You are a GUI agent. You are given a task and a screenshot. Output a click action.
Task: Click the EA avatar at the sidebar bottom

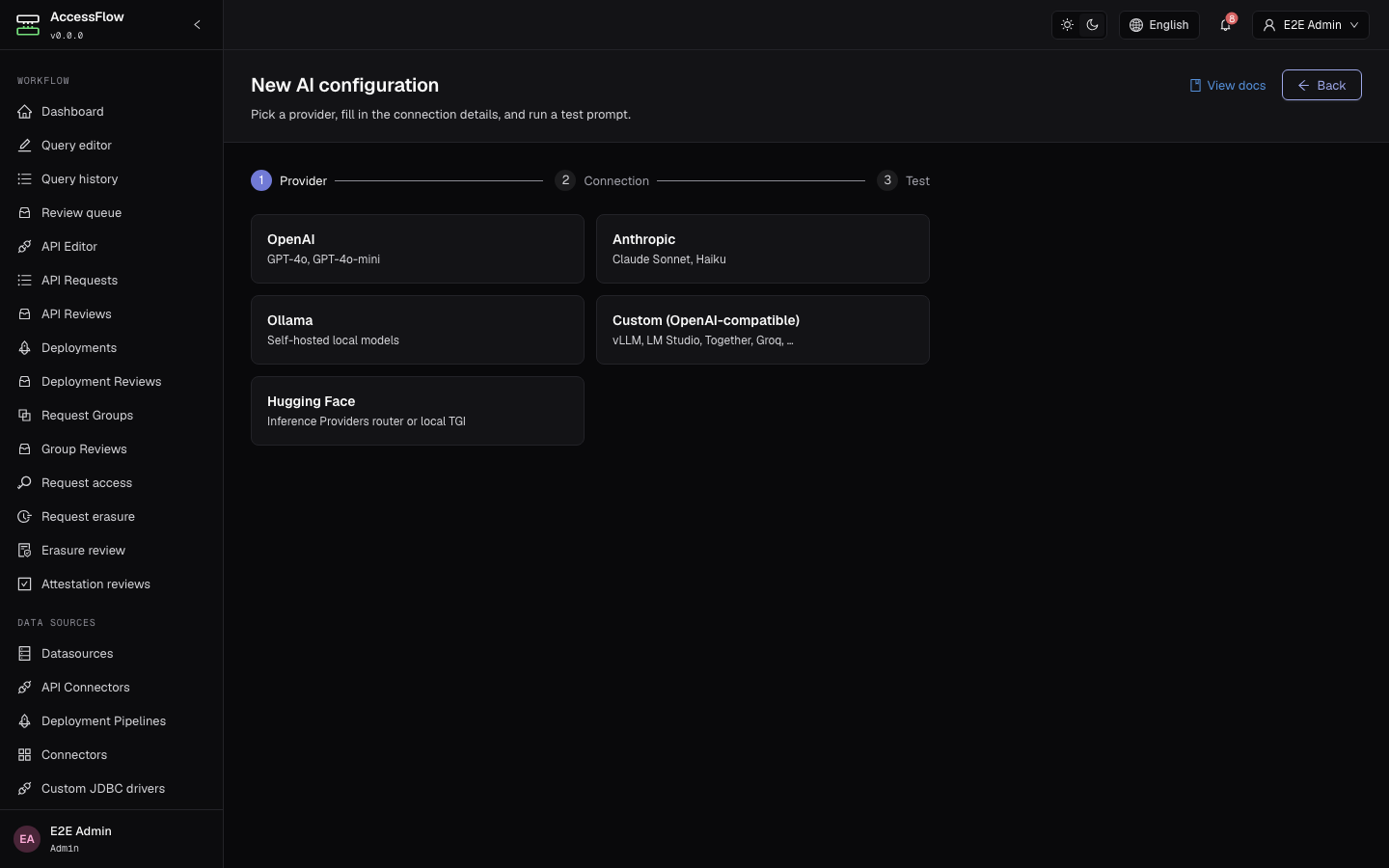[27, 839]
